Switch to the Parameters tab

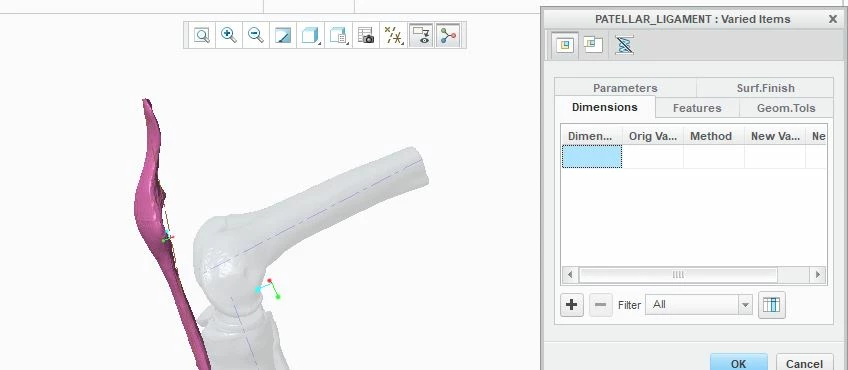(625, 88)
